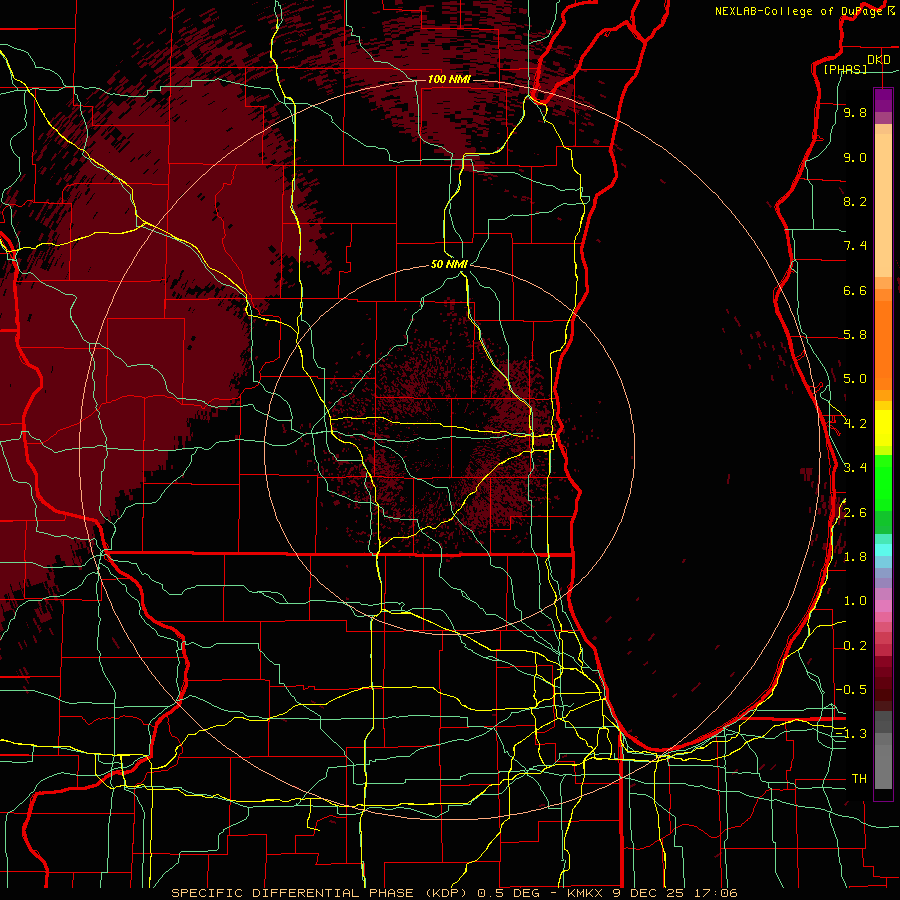The image size is (900, 900).
Task: Click the KMKX 9 DEC 25 17:06 timestamp
Action: point(652,893)
